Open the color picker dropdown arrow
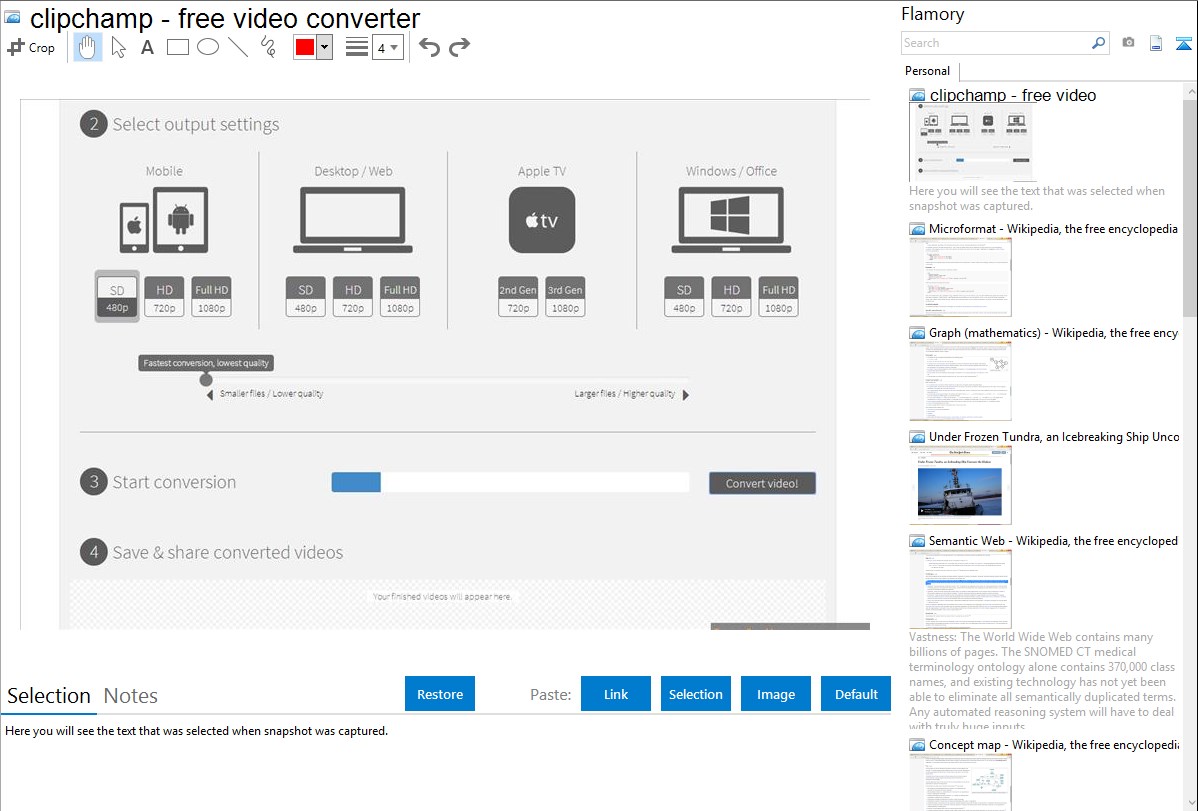 coord(324,47)
